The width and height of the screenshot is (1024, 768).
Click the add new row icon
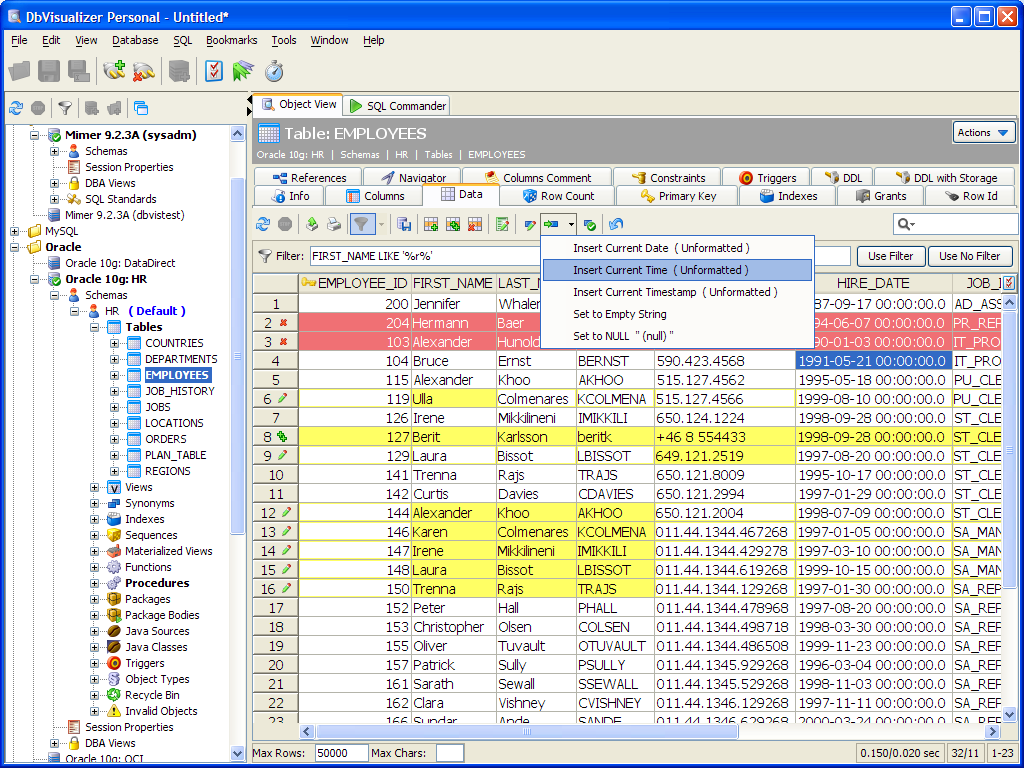point(431,225)
